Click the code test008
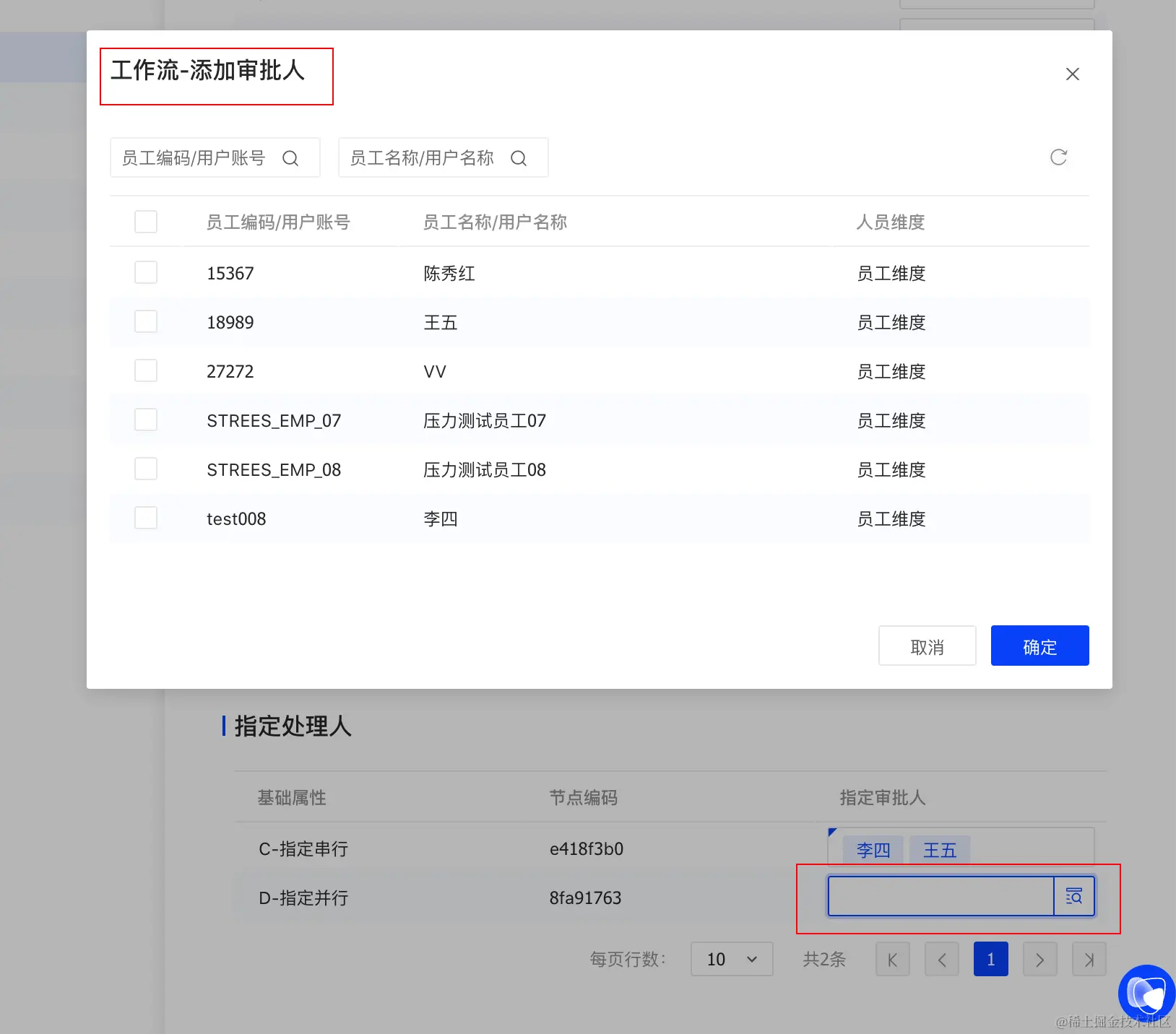The height and width of the screenshot is (1034, 1176). click(x=236, y=519)
